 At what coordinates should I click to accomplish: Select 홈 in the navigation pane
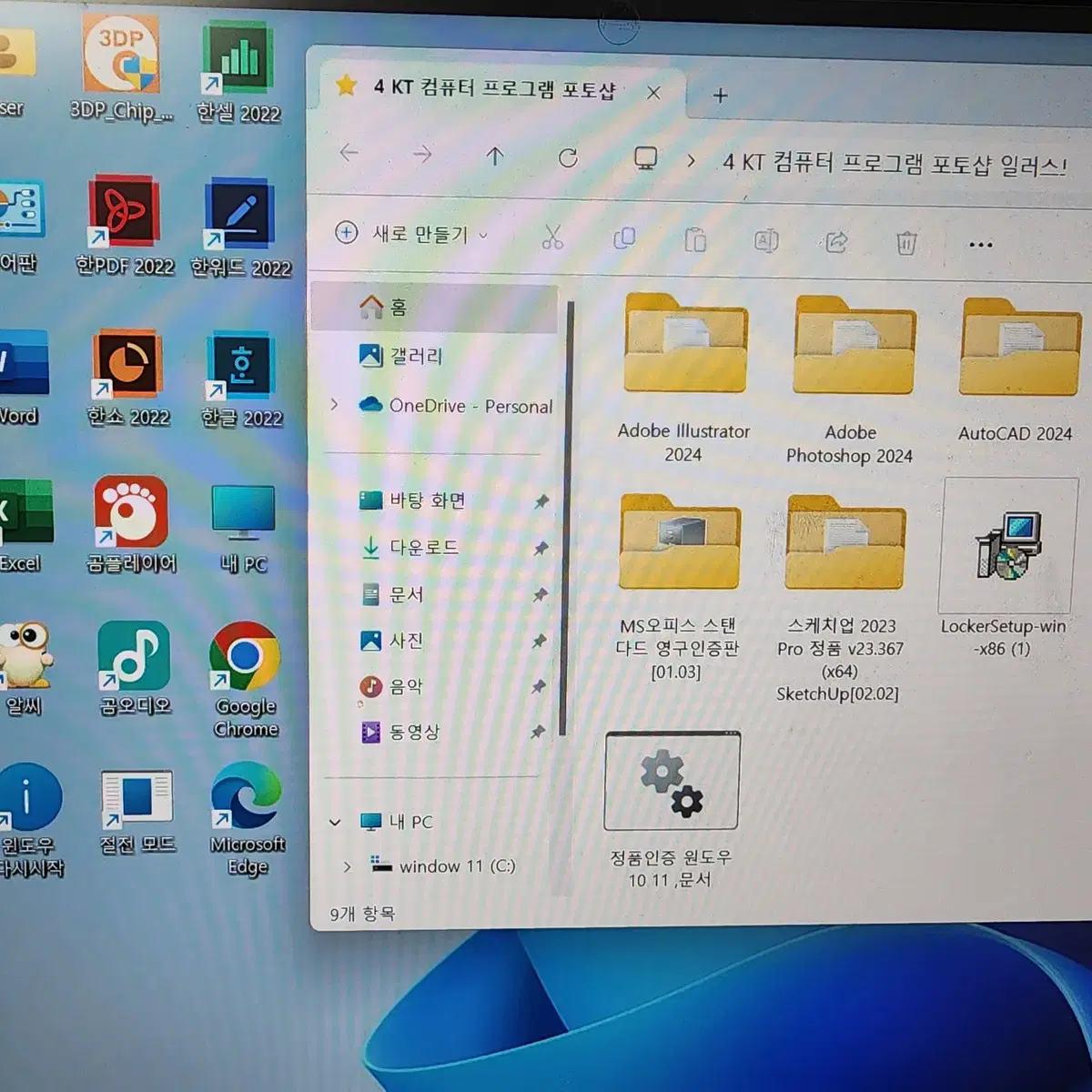point(435,307)
